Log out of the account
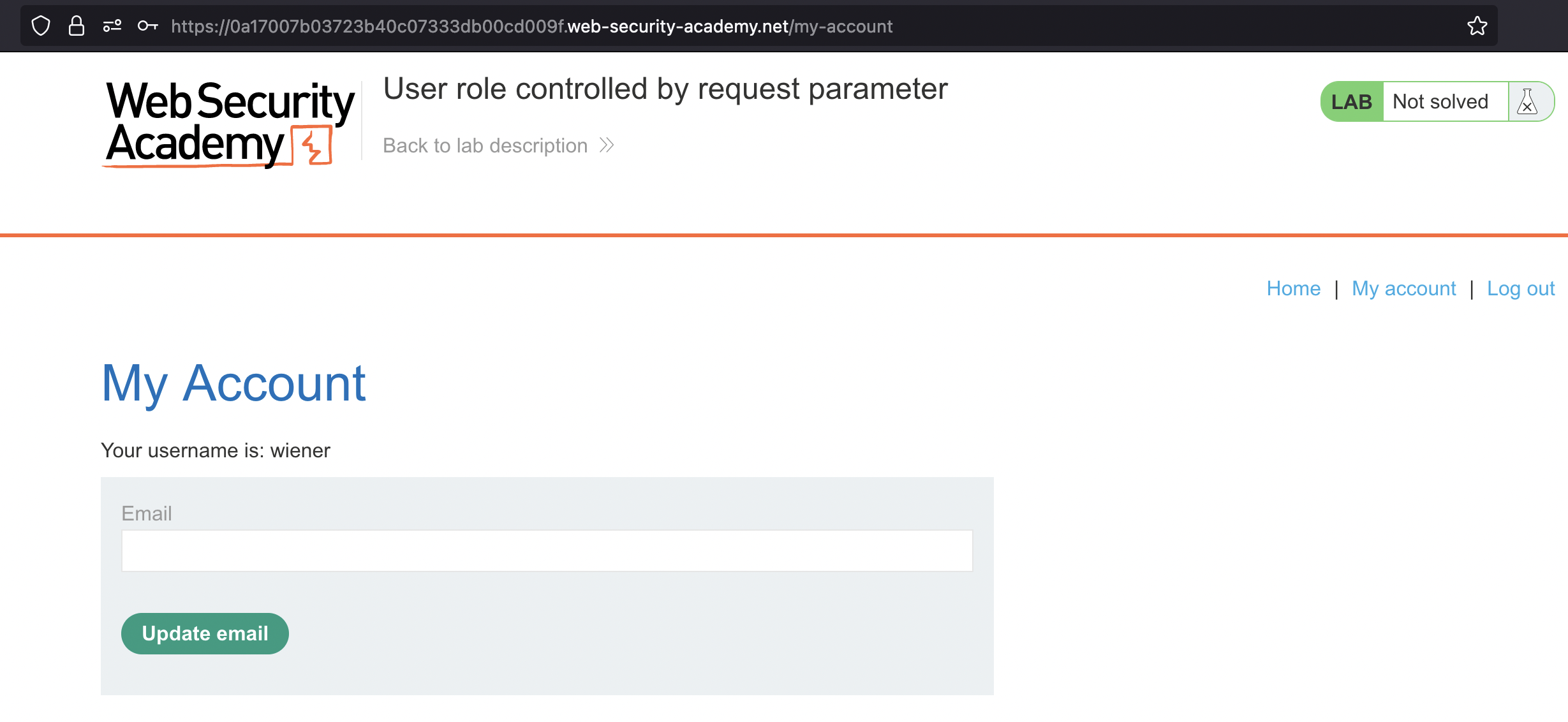The height and width of the screenshot is (722, 1568). tap(1521, 288)
